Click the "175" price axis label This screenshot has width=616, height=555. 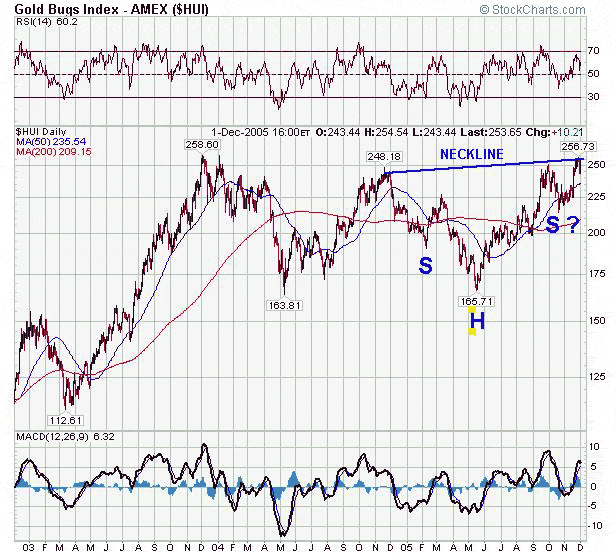[x=597, y=273]
